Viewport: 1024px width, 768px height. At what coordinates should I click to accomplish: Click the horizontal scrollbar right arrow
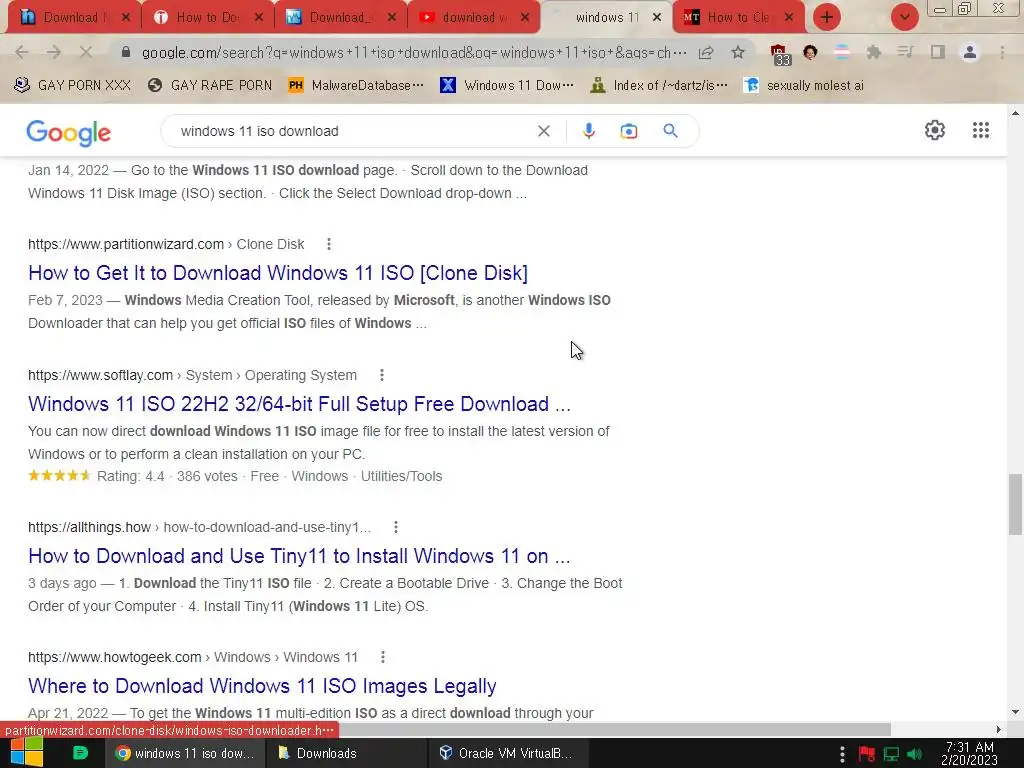coord(998,729)
